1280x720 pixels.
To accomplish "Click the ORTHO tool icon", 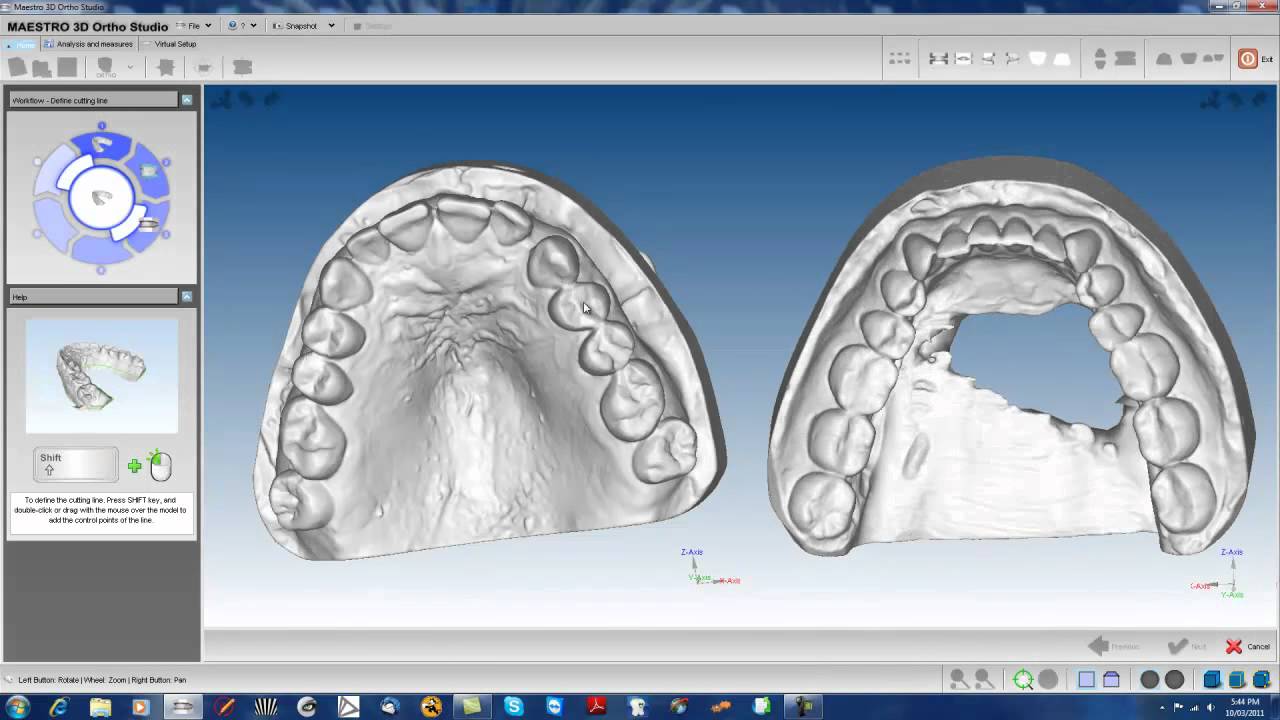I will (105, 67).
